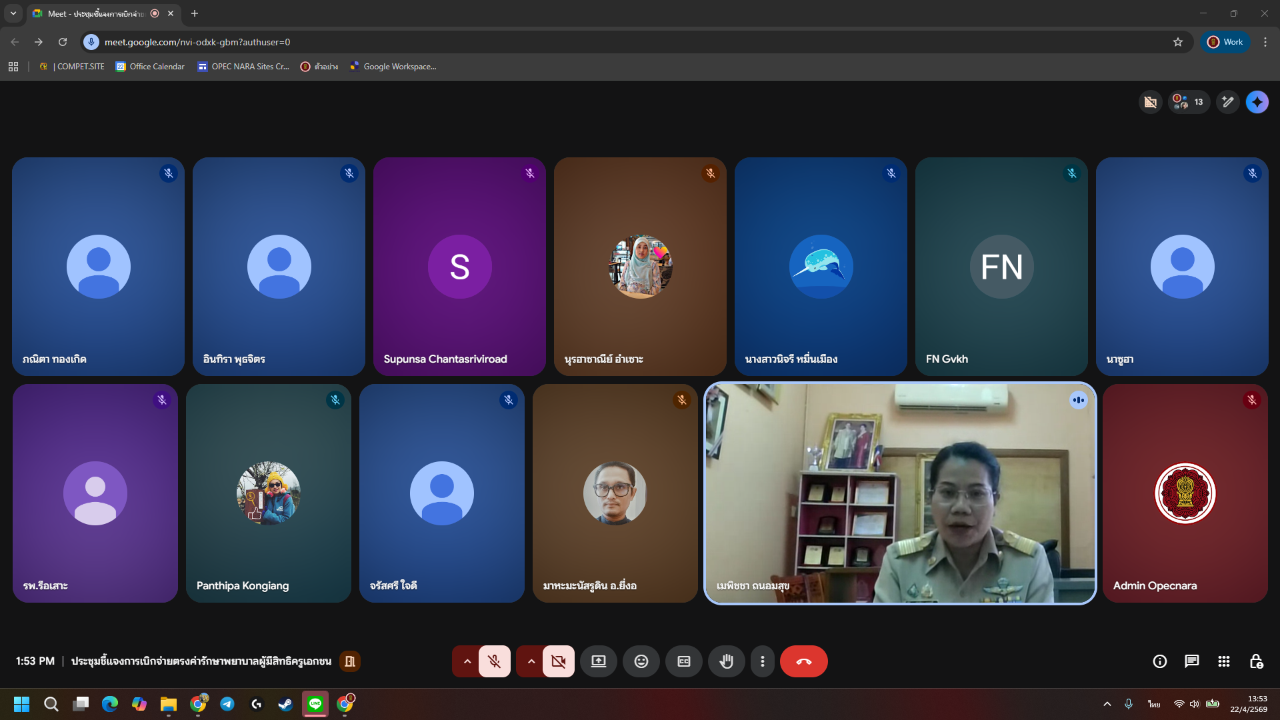Screen dimensions: 1280x720
Task: Show all 13 participants
Action: coord(1190,102)
